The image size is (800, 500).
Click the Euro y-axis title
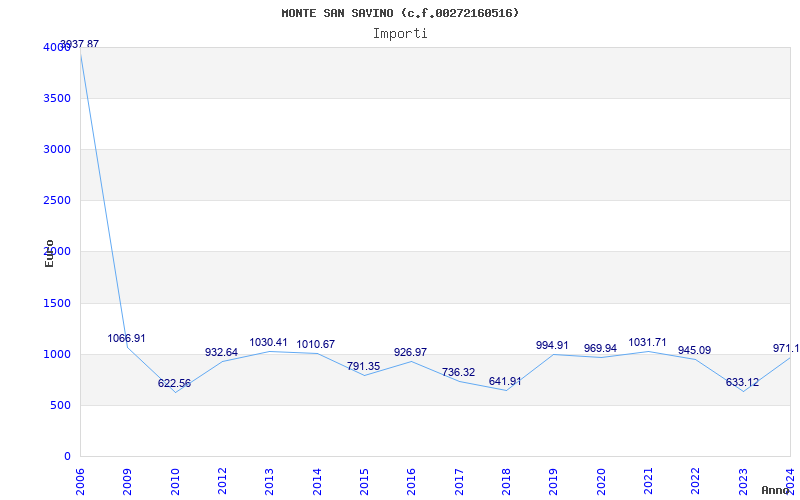[49, 253]
